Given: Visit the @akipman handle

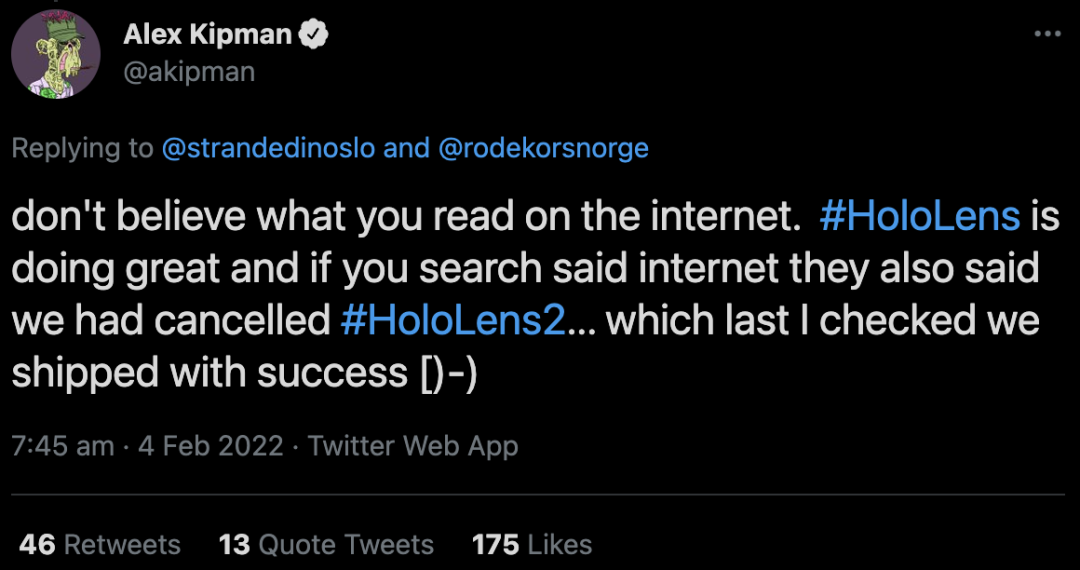Looking at the screenshot, I should coord(189,71).
